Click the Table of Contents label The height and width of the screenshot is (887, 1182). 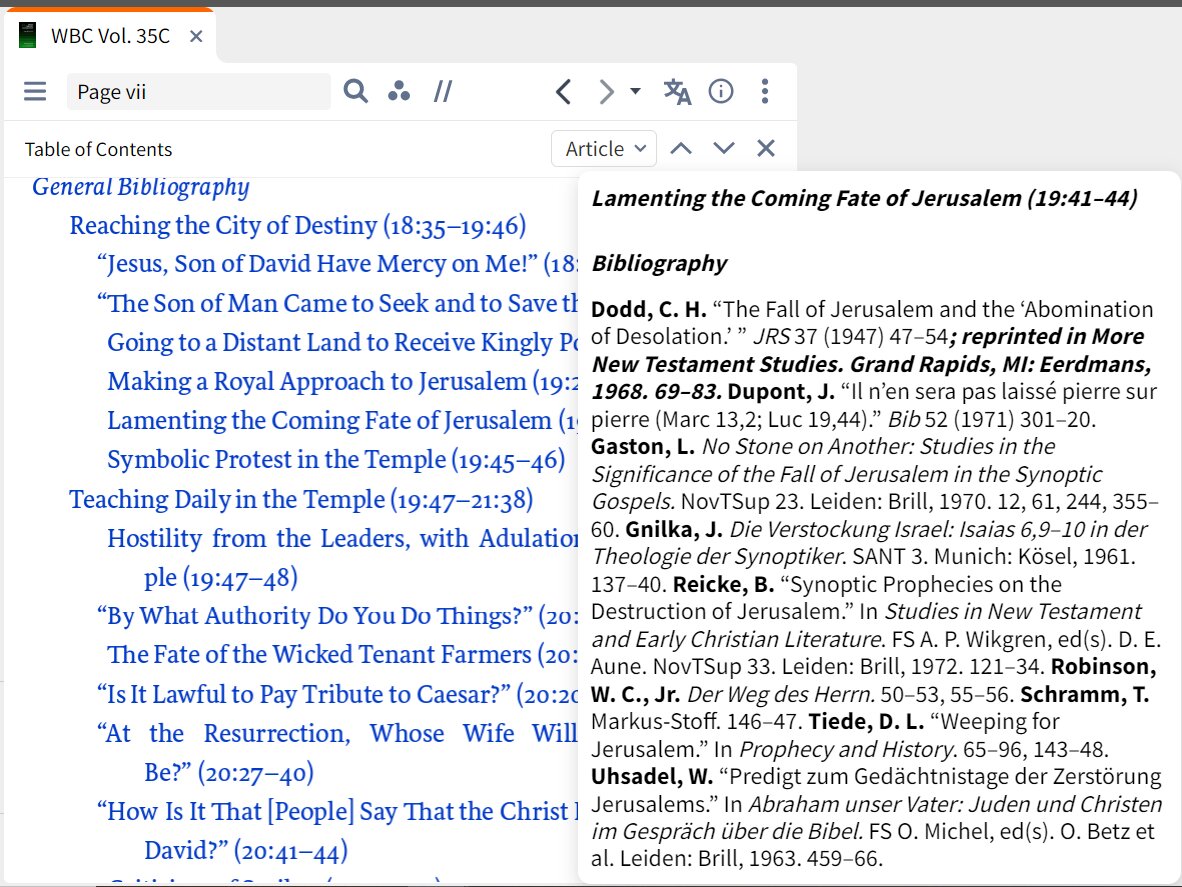coord(98,149)
